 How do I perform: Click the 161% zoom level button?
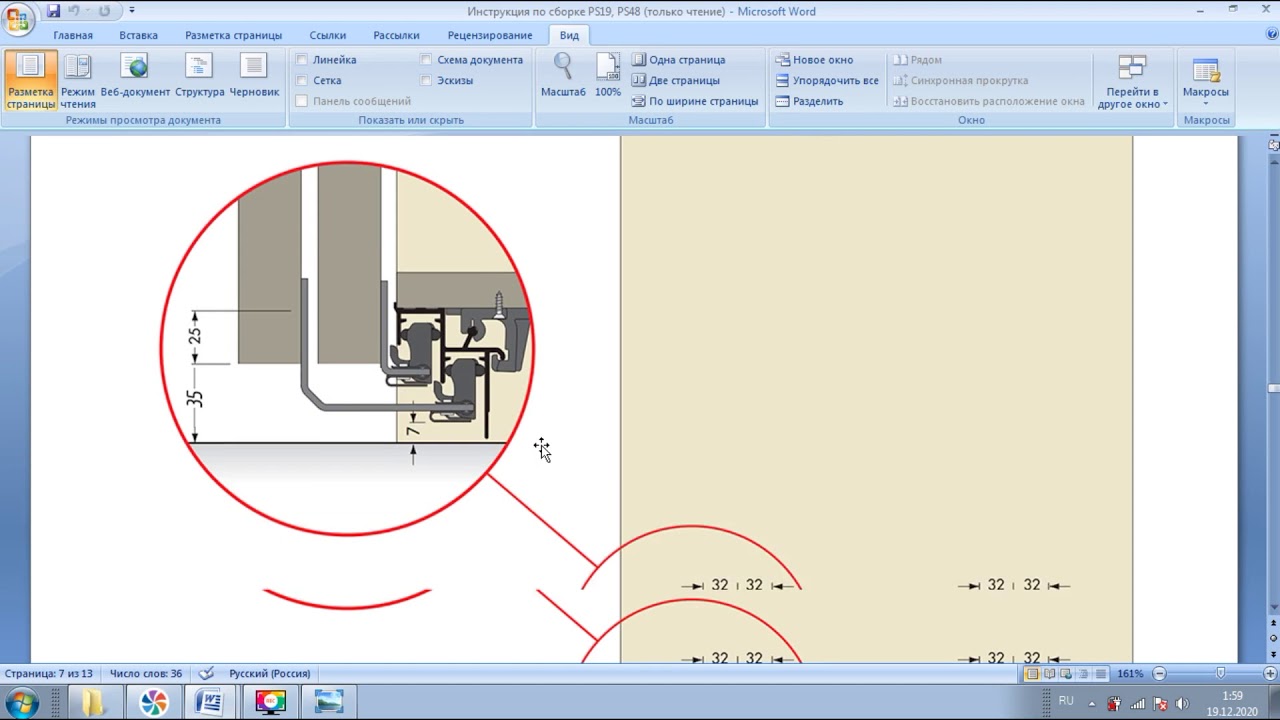click(x=1130, y=674)
